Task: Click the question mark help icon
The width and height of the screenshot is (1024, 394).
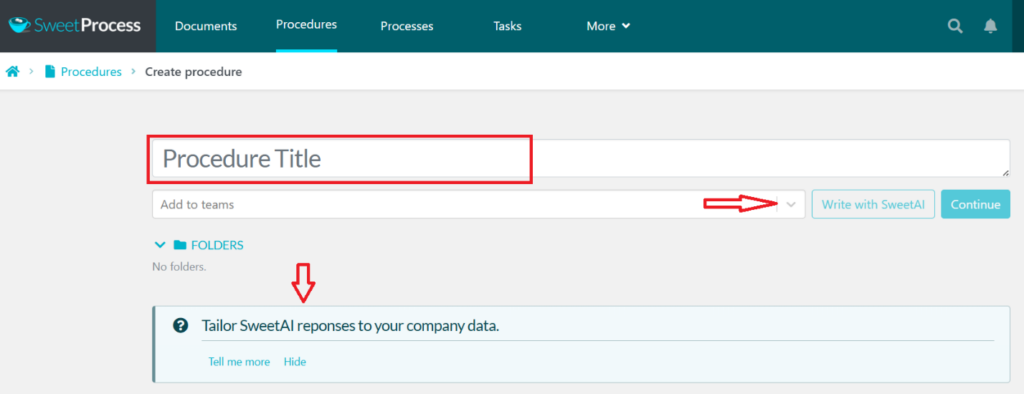Action: (x=180, y=325)
